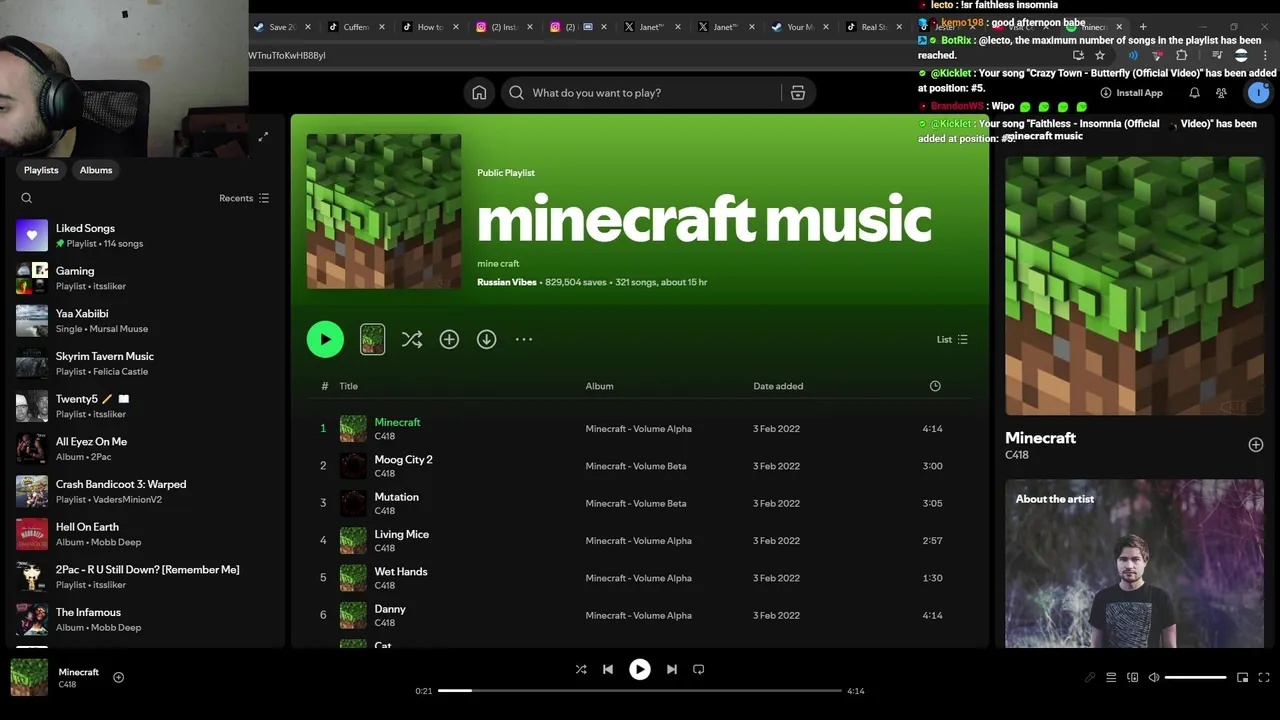Open the List view options dropdown

952,340
